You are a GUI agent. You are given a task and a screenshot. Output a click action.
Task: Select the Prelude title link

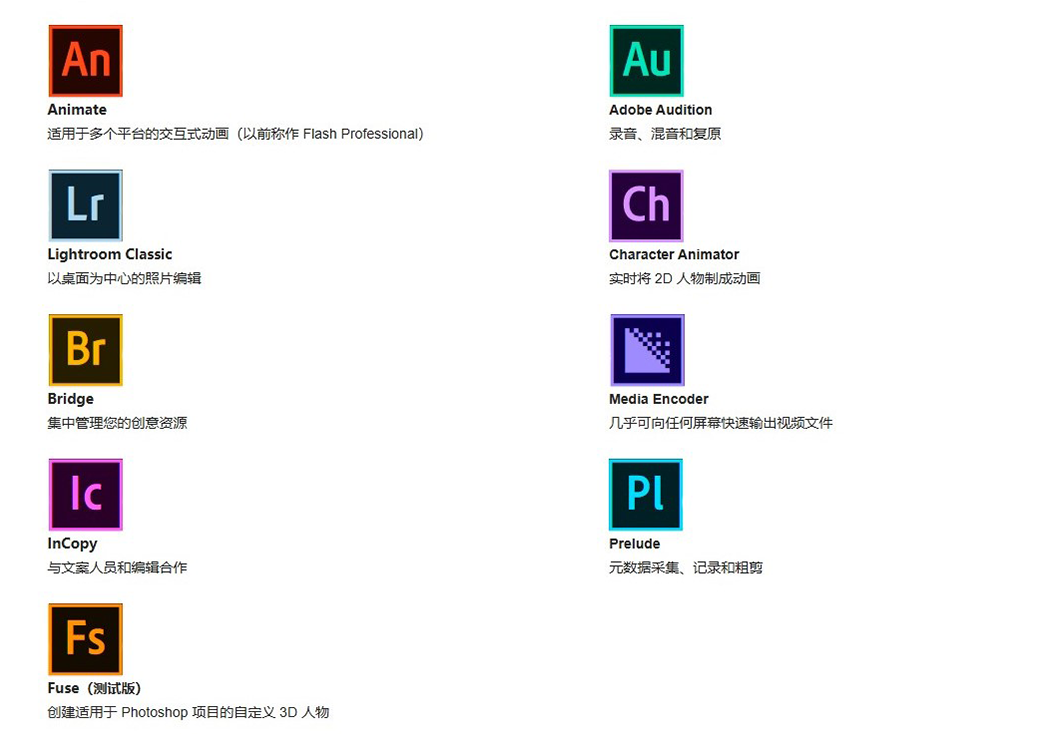point(634,544)
